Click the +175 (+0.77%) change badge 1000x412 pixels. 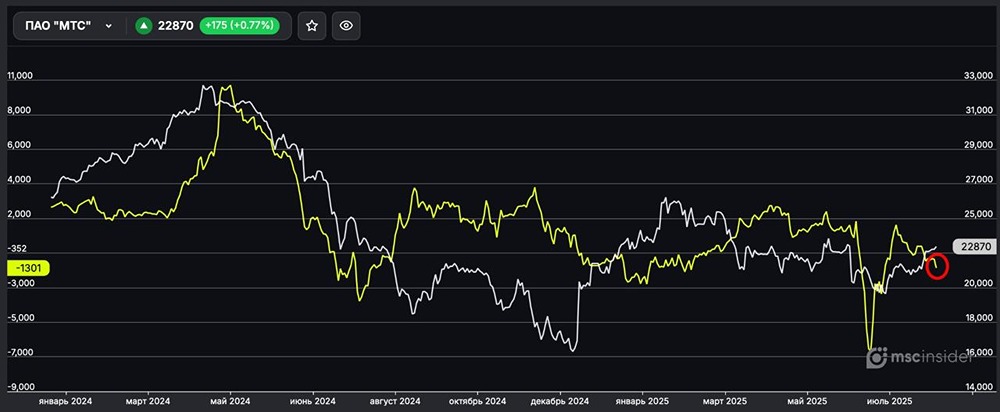pos(240,26)
